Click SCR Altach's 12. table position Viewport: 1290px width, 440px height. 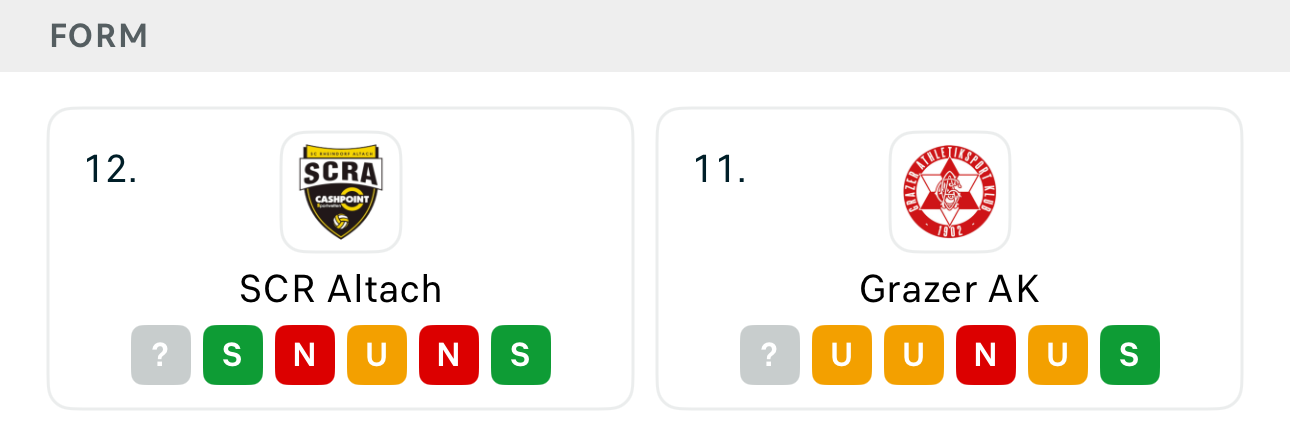(x=111, y=169)
